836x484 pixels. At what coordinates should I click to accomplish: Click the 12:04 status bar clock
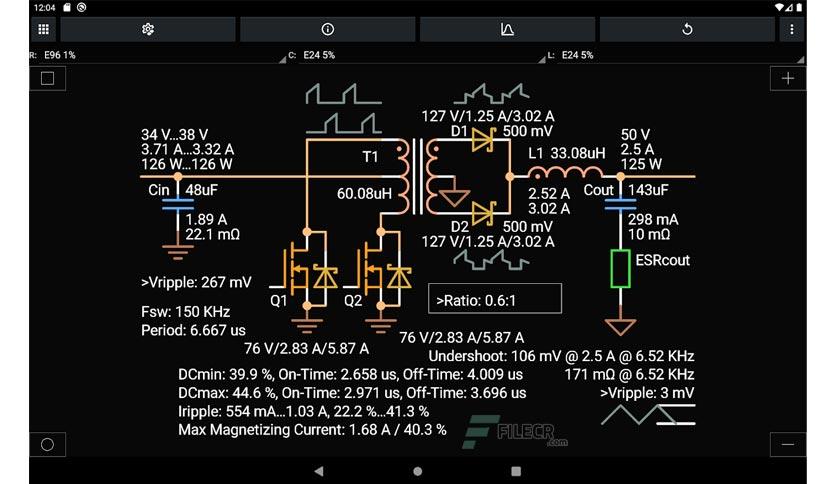[x=44, y=7]
